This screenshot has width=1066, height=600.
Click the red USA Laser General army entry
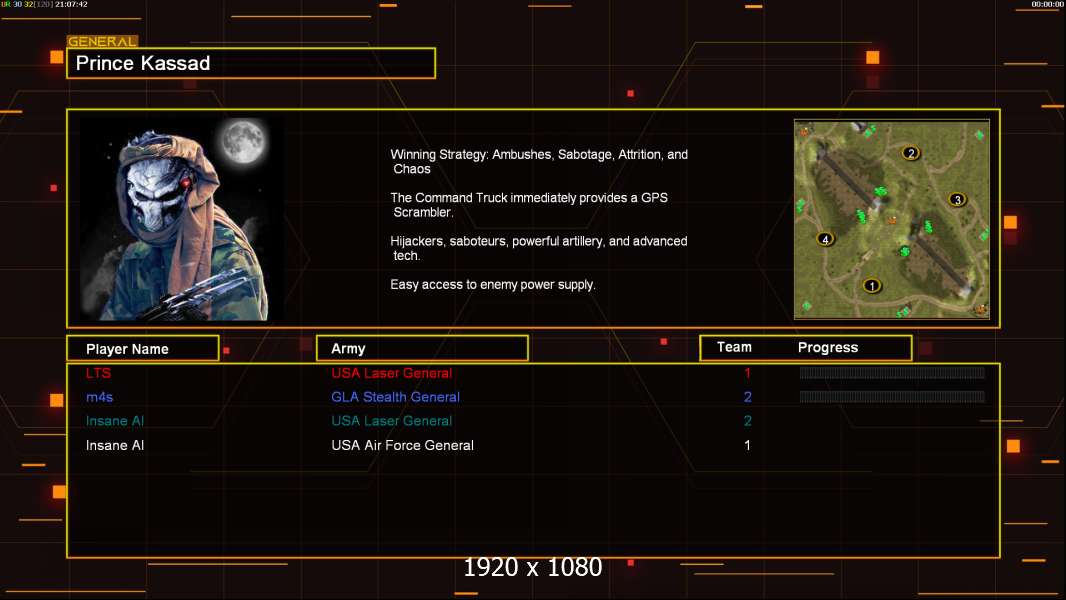pos(392,372)
